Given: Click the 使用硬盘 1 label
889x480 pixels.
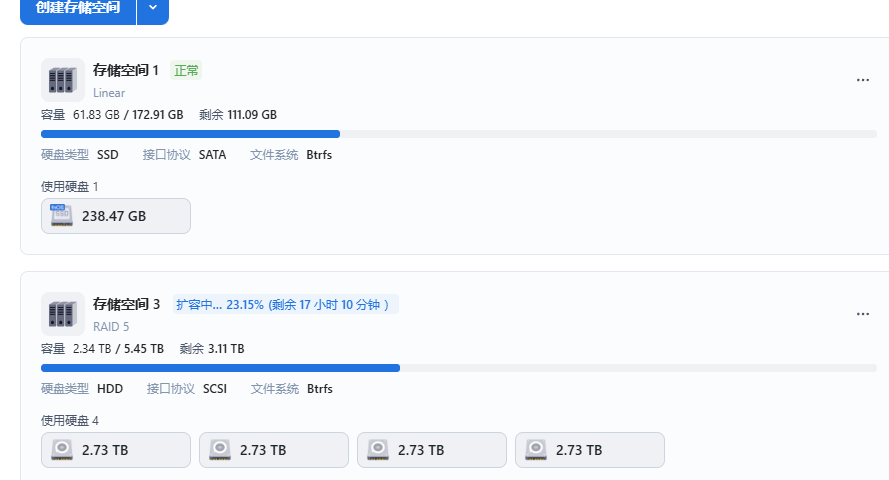Looking at the screenshot, I should (x=70, y=187).
